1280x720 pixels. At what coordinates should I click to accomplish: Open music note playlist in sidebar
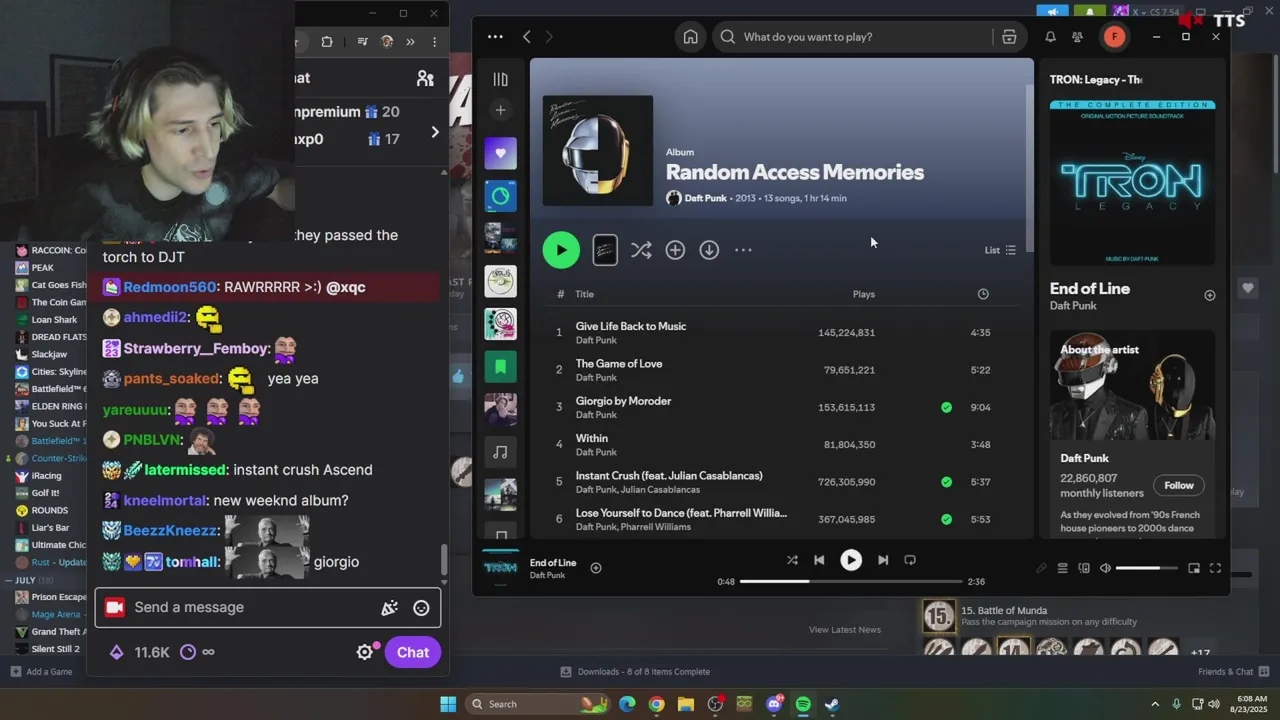pyautogui.click(x=501, y=452)
